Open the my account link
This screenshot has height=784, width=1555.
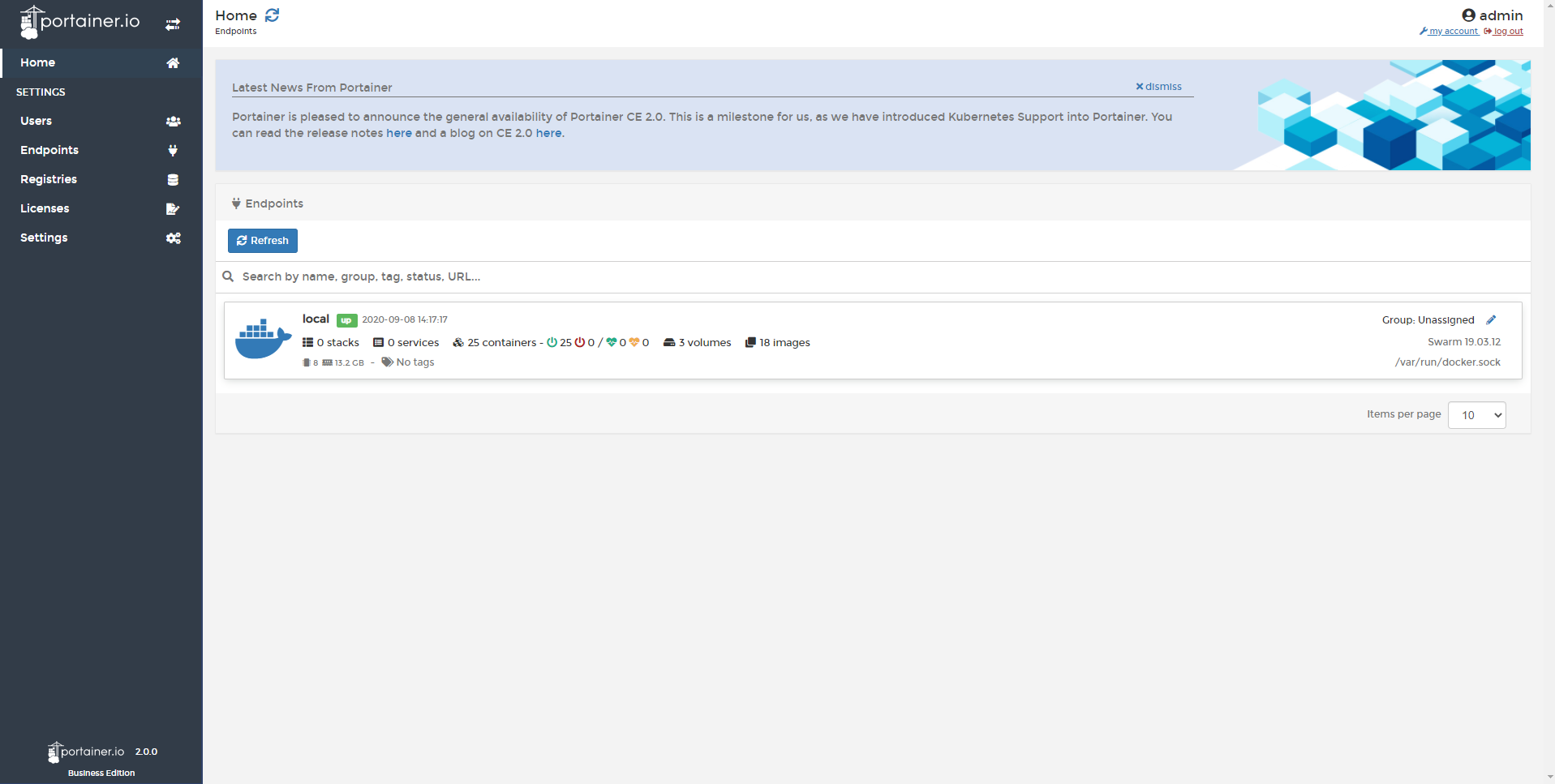click(x=1453, y=32)
